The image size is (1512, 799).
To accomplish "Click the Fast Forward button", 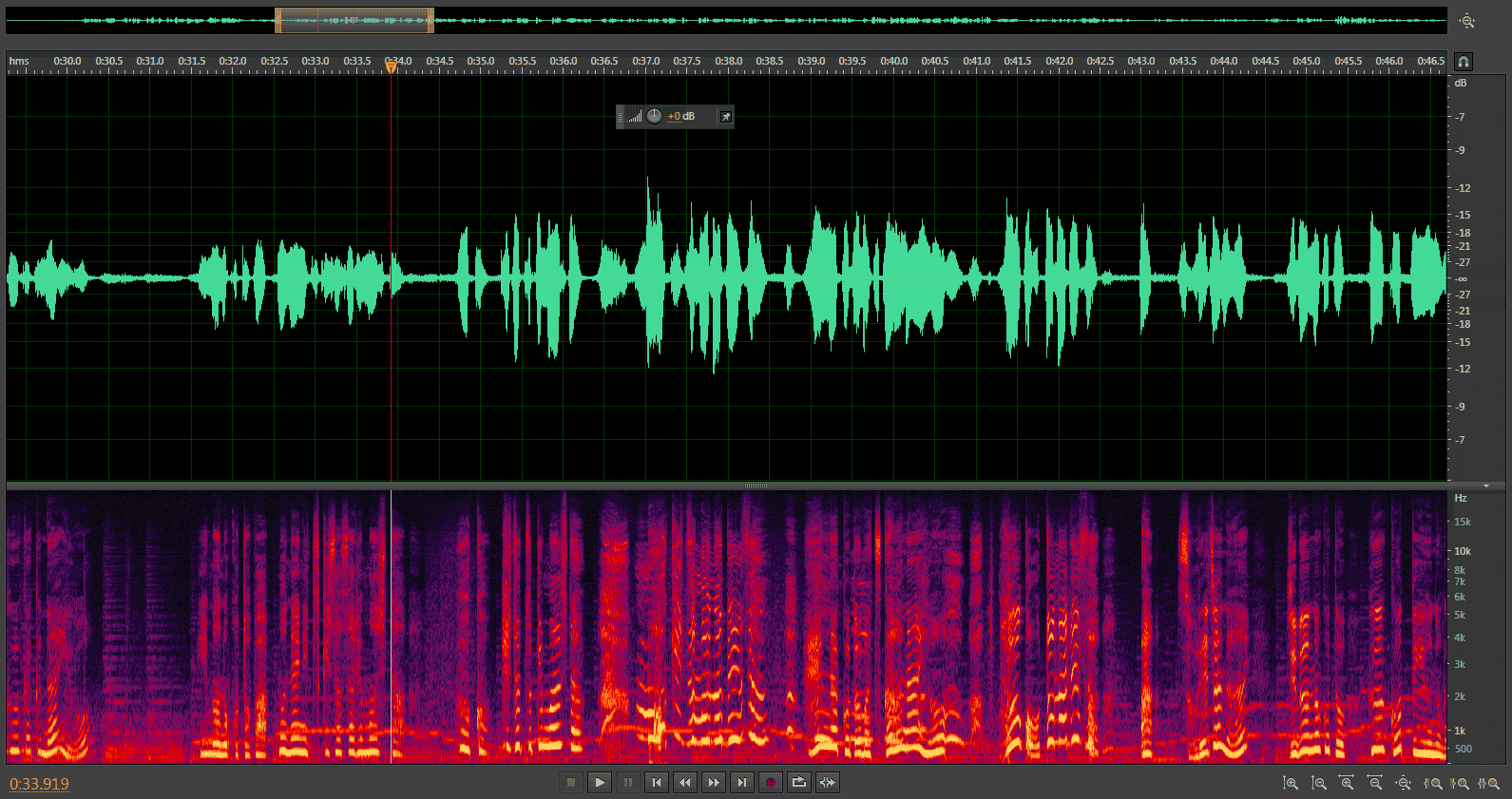I will point(714,783).
